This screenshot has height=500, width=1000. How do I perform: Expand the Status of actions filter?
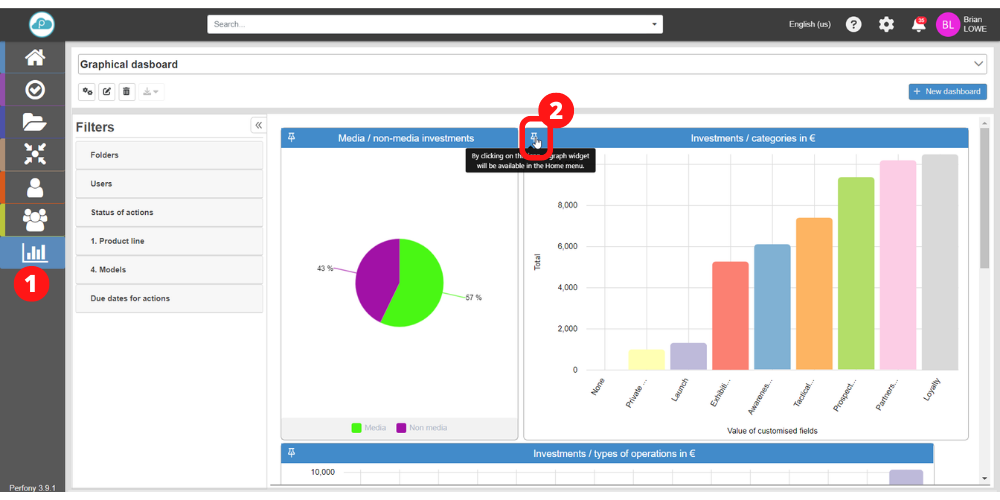(x=169, y=212)
